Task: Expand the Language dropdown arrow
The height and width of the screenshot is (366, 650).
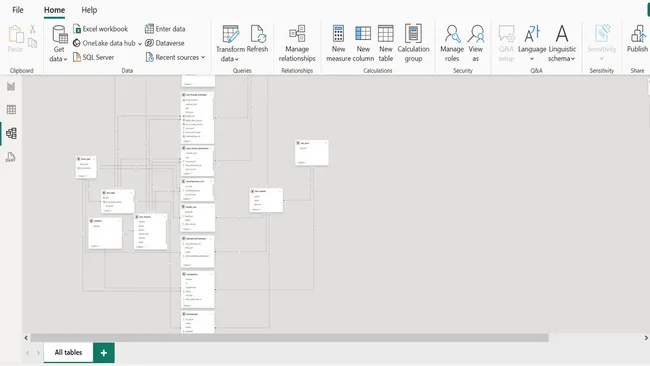Action: (532, 59)
